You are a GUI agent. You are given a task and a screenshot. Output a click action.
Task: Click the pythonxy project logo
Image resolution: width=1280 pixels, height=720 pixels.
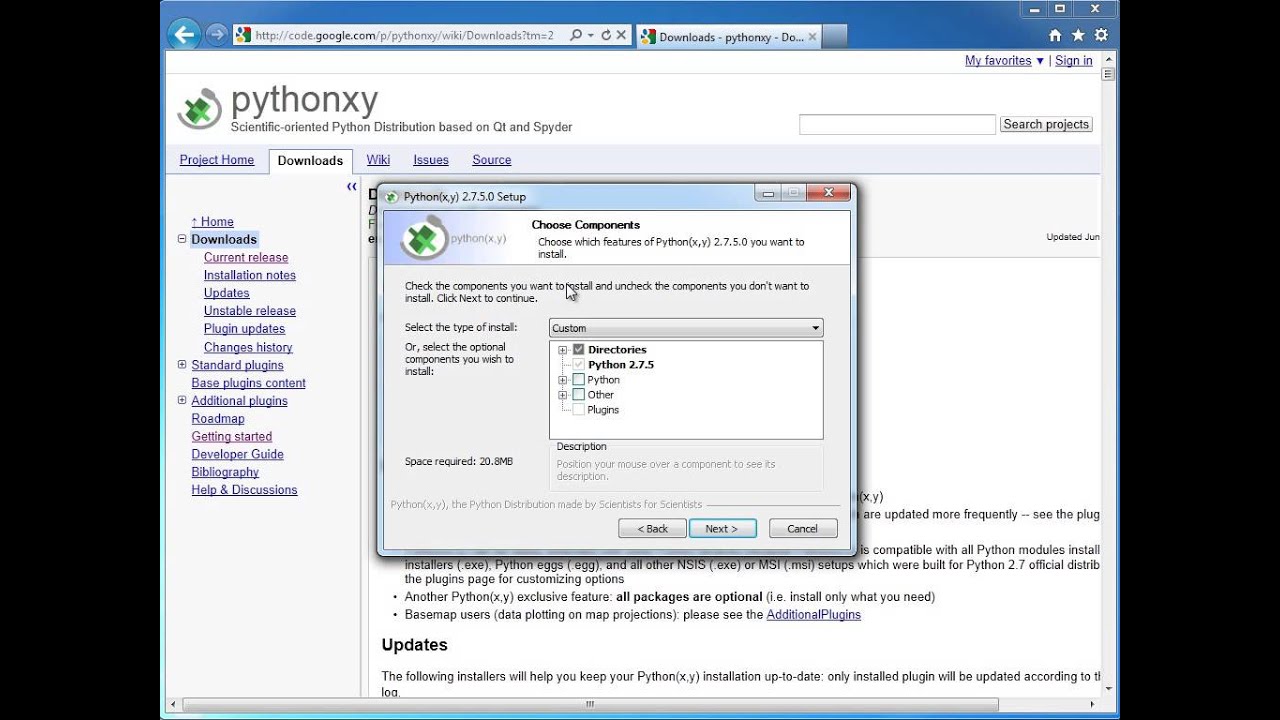point(199,108)
